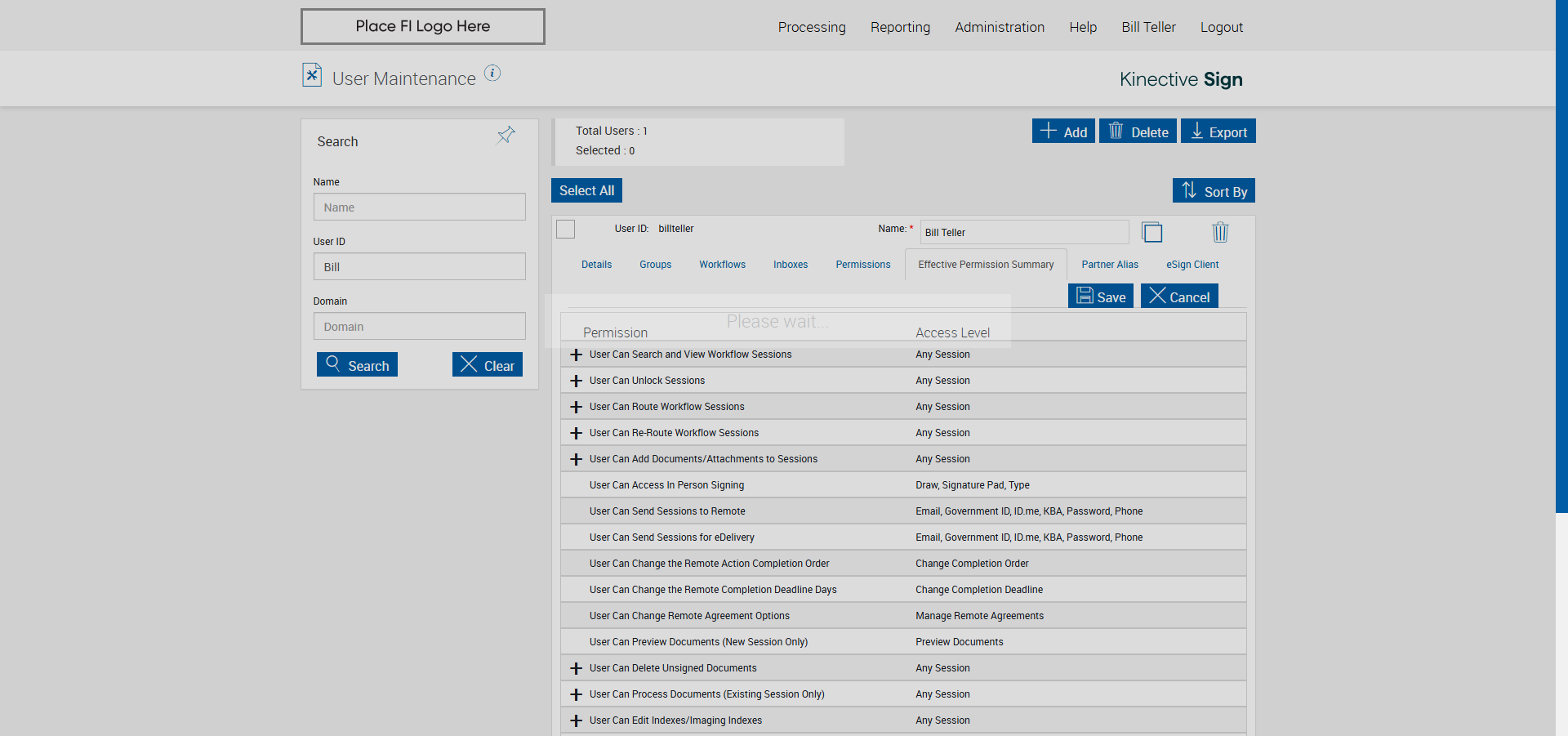Screen dimensions: 1568x736
Task: Click the Domain search input field
Action: pos(419,327)
